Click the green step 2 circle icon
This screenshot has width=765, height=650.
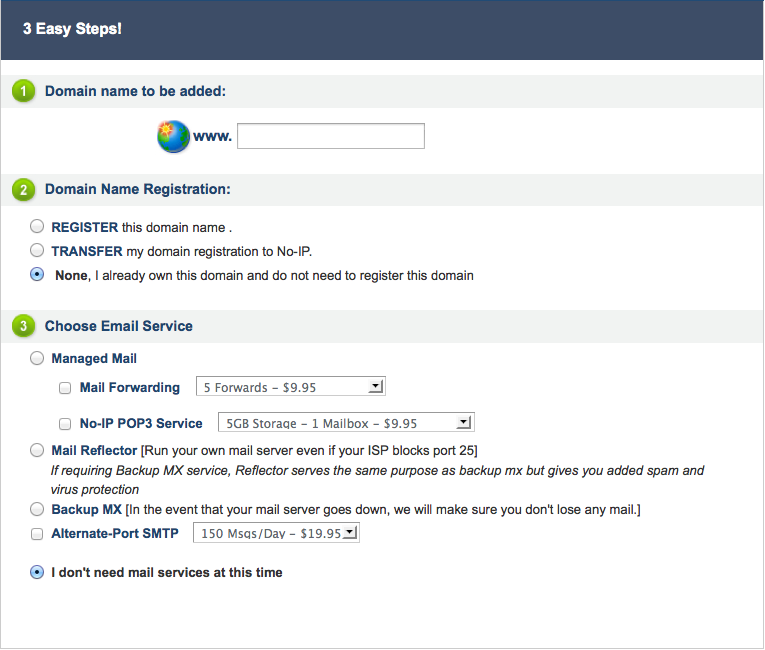[x=23, y=190]
